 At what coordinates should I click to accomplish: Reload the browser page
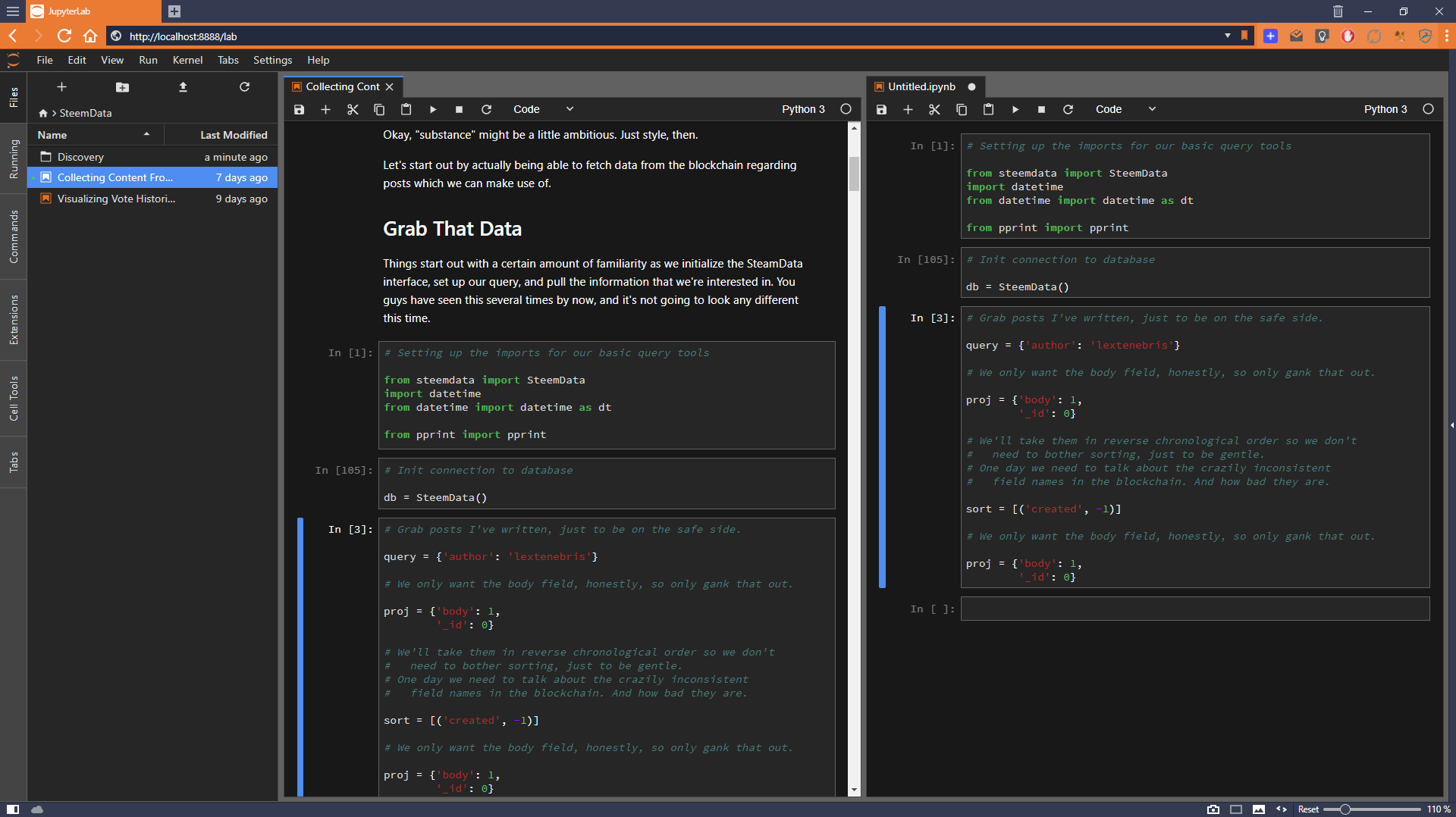click(64, 36)
